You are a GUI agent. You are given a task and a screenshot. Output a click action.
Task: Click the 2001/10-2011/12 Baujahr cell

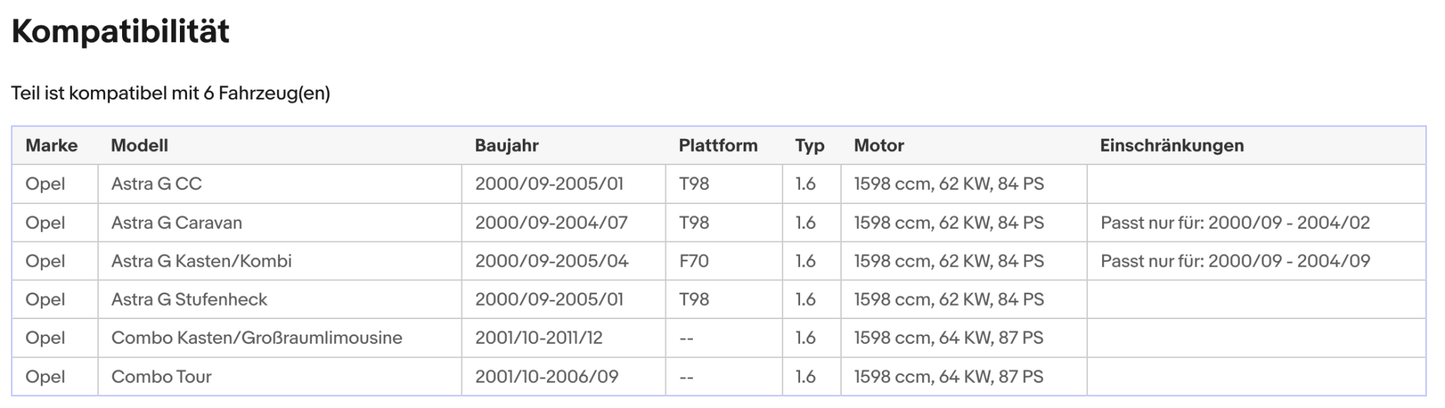(538, 338)
